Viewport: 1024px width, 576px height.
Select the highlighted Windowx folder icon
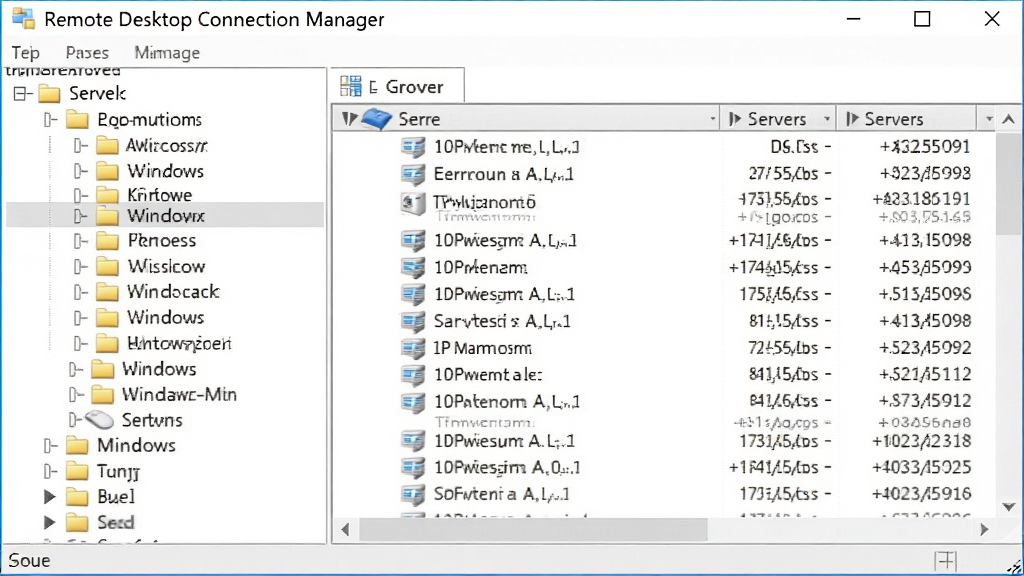(x=106, y=216)
